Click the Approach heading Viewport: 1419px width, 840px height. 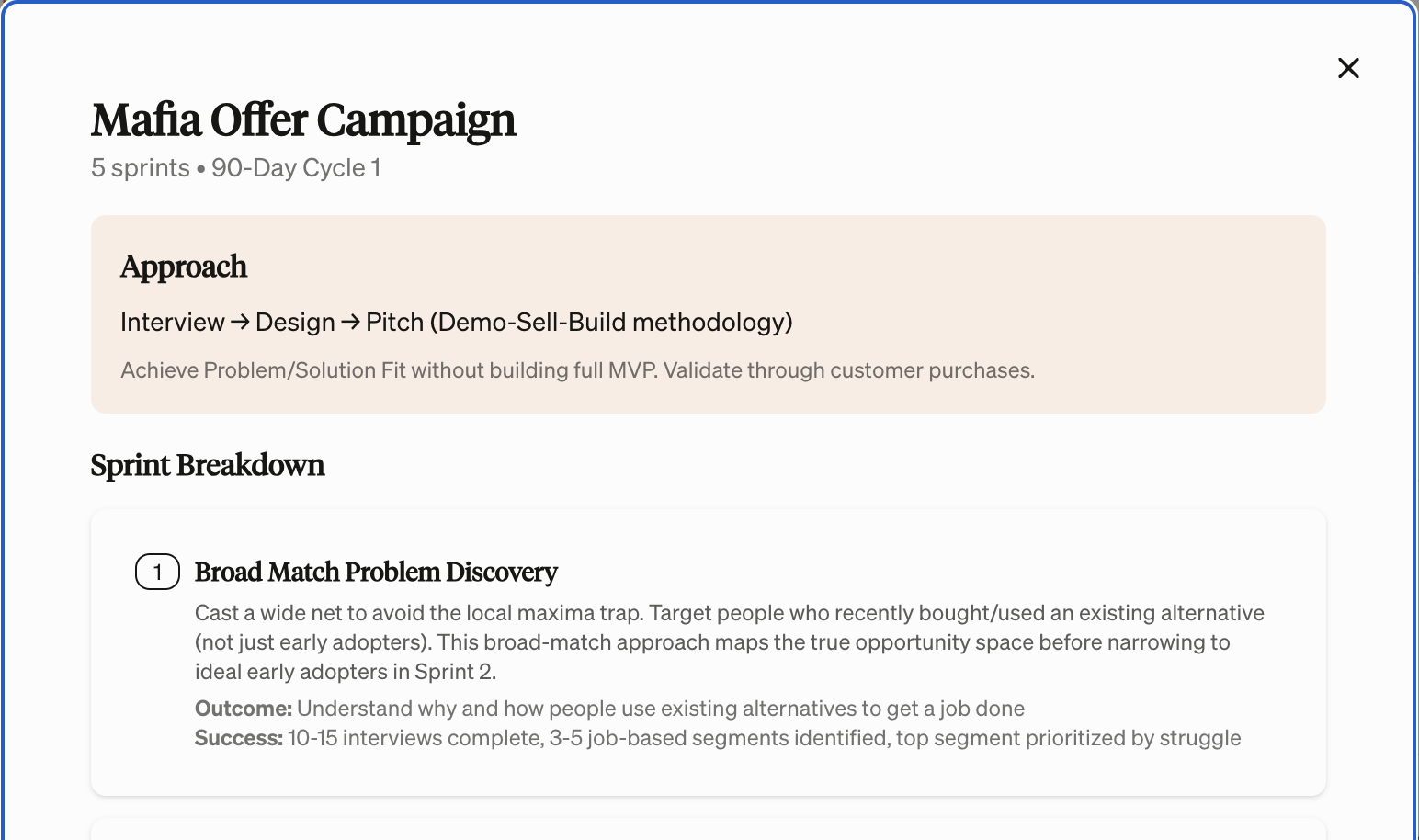[184, 267]
